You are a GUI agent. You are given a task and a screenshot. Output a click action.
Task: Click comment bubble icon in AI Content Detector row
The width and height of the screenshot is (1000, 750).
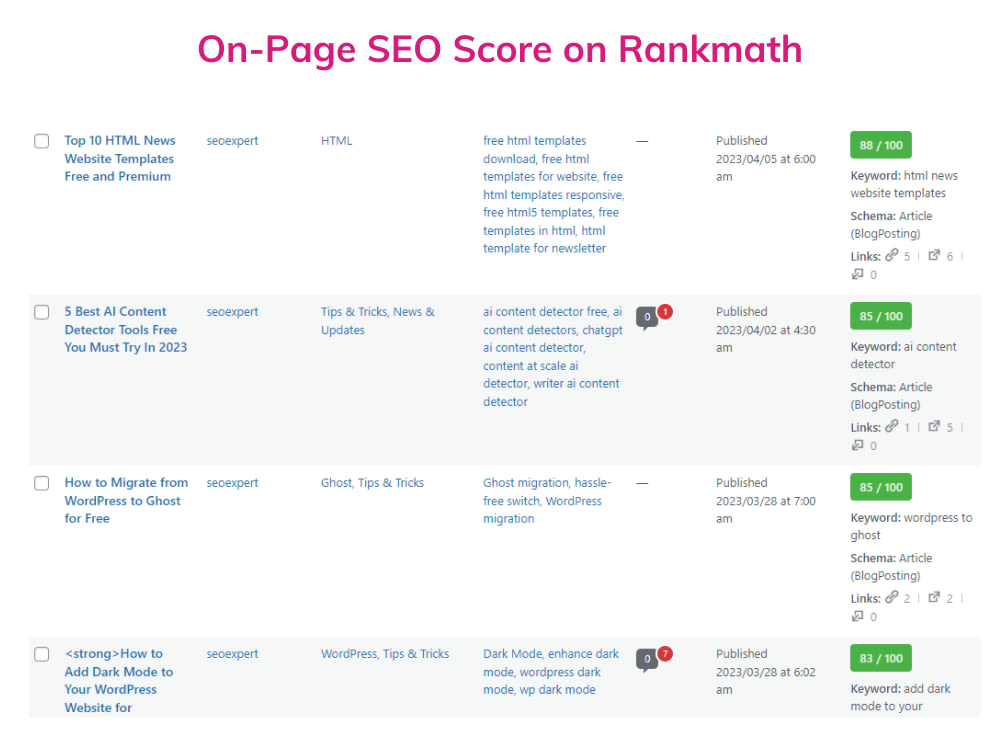(x=647, y=318)
